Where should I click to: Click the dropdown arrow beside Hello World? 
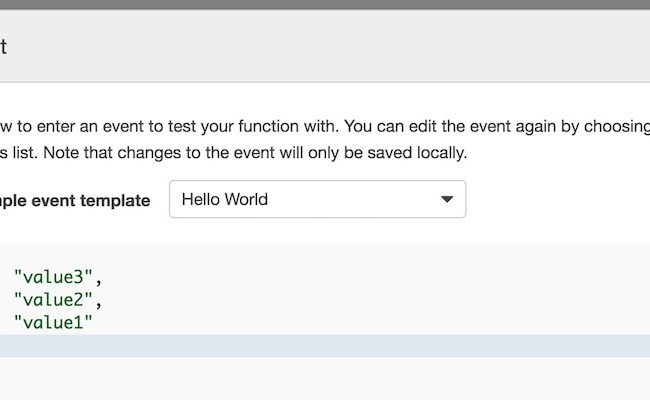447,199
